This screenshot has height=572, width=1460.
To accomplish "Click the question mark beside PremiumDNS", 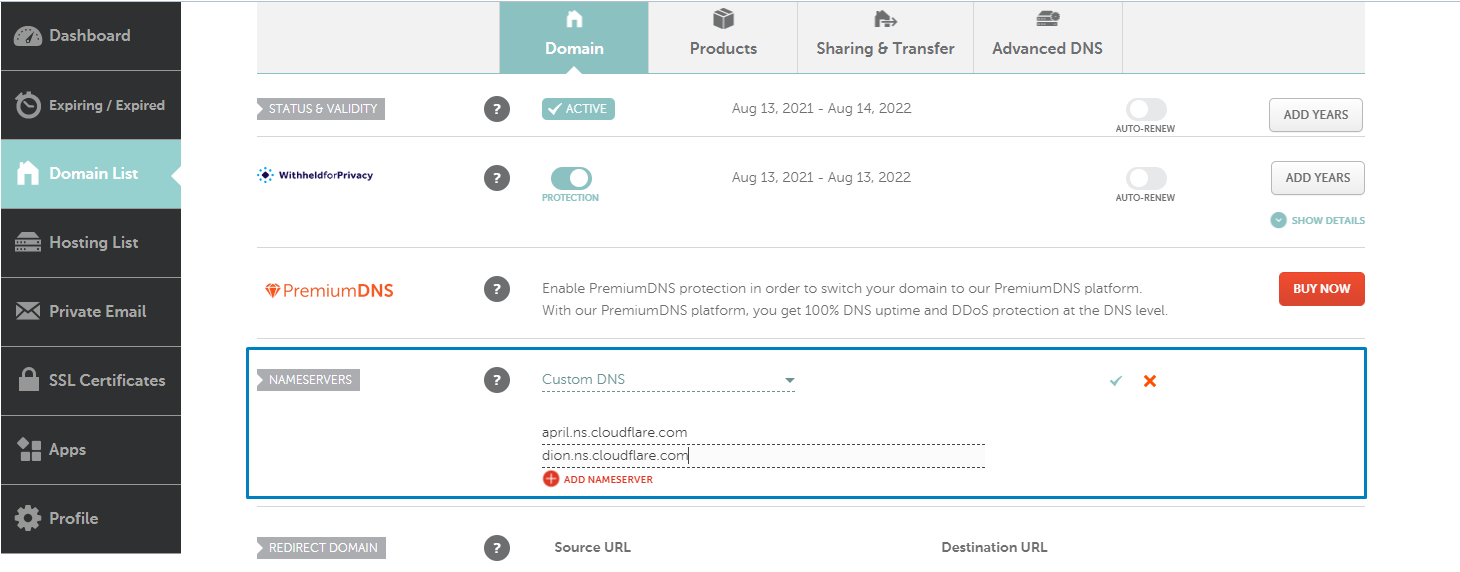I will click(x=497, y=289).
